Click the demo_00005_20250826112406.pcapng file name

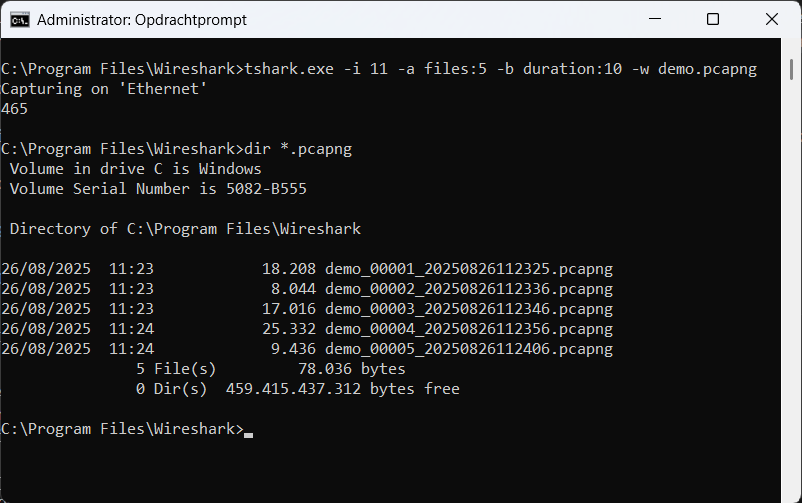(x=468, y=349)
